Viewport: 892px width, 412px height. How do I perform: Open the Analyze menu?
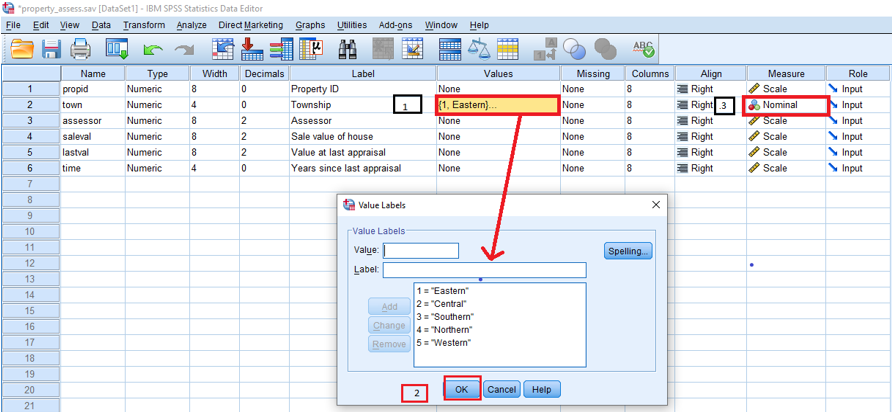191,25
